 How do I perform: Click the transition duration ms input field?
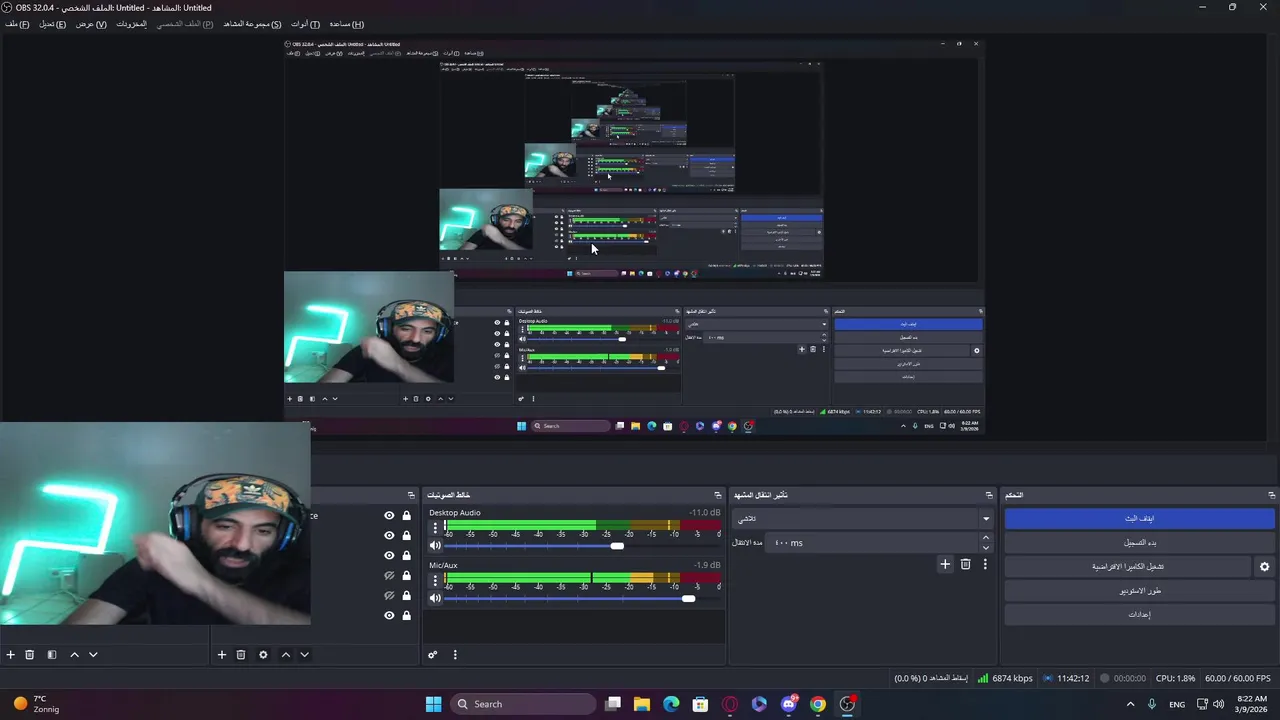(x=873, y=543)
